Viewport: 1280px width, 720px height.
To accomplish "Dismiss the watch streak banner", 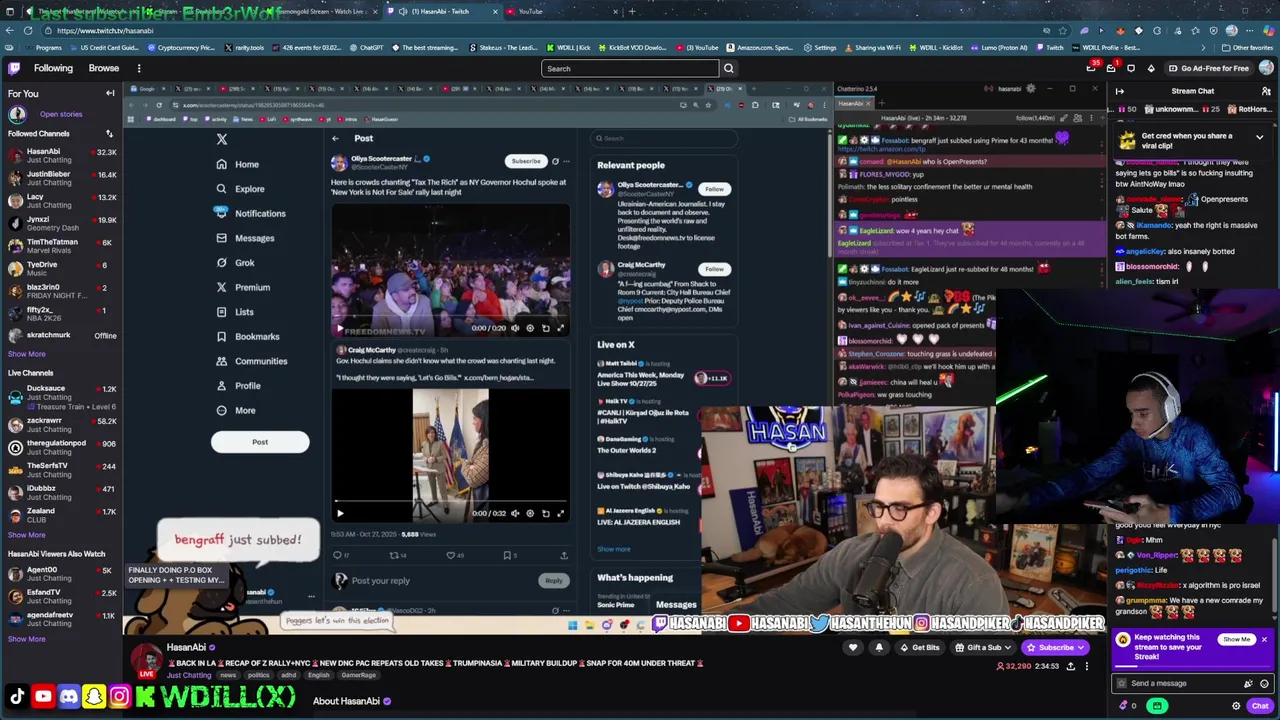I will pos(1264,639).
